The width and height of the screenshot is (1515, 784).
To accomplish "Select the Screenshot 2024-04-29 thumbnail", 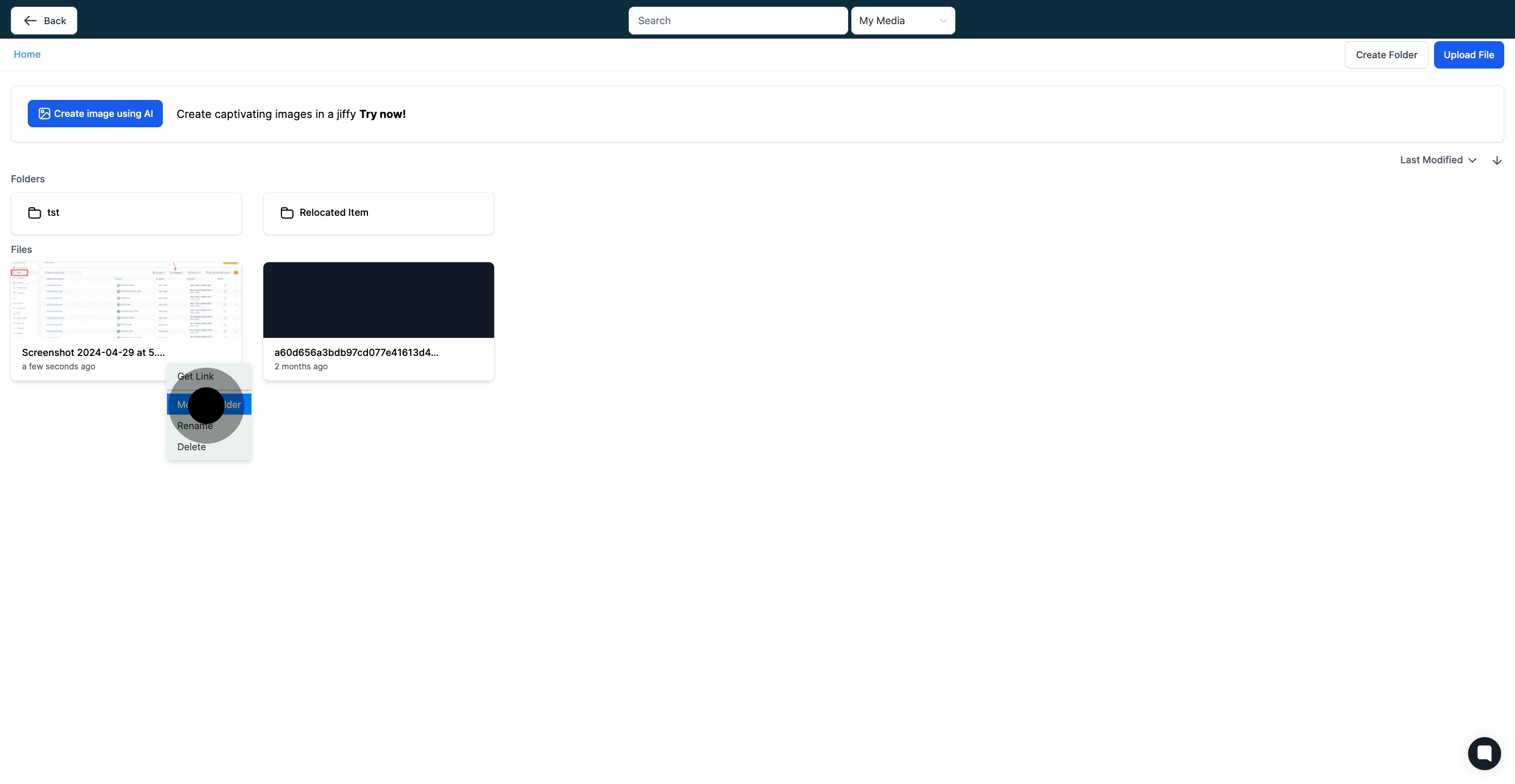I will click(126, 300).
